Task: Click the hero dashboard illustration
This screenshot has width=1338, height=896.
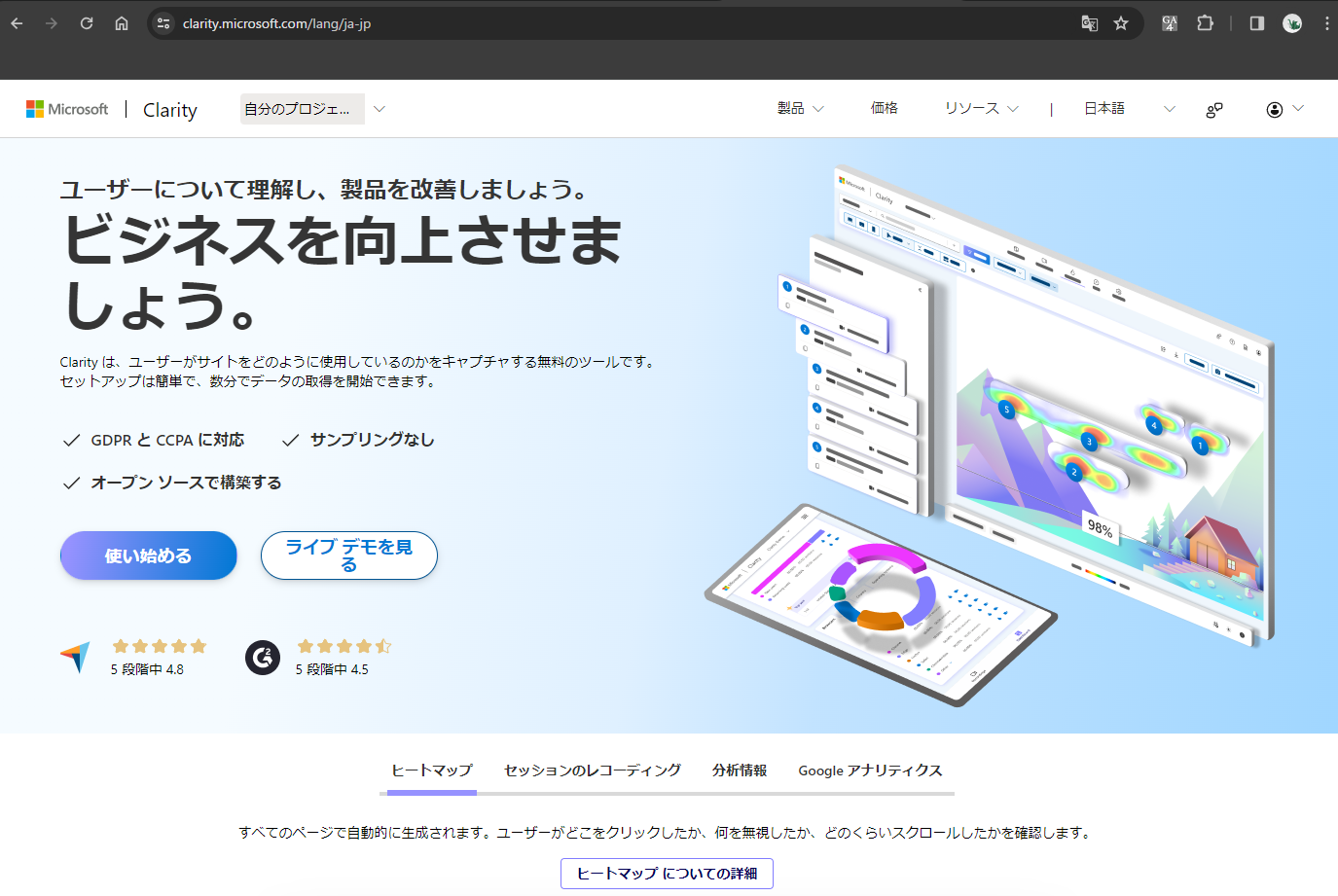Action: click(989, 435)
